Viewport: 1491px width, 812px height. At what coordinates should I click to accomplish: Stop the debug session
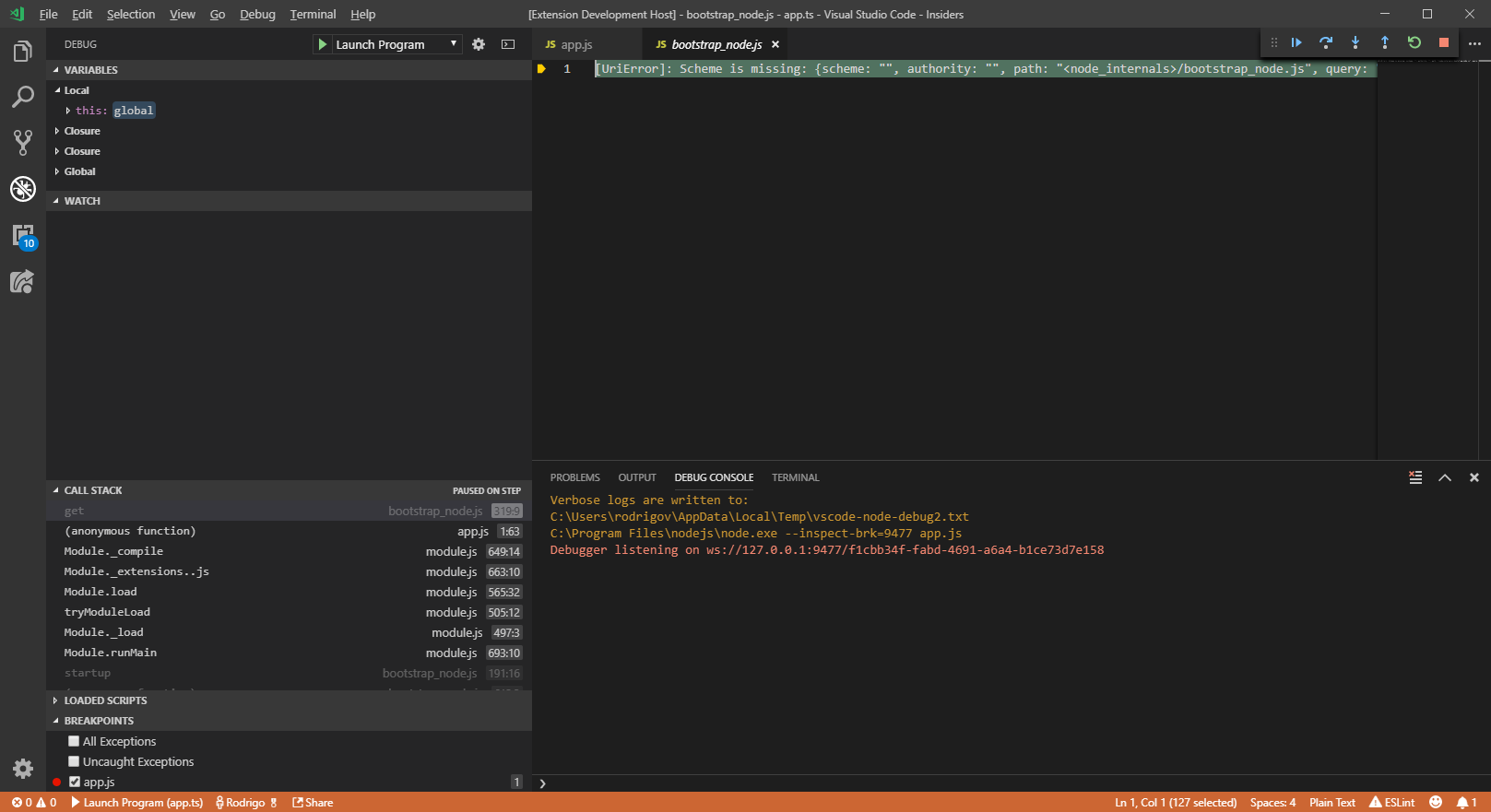click(x=1444, y=42)
